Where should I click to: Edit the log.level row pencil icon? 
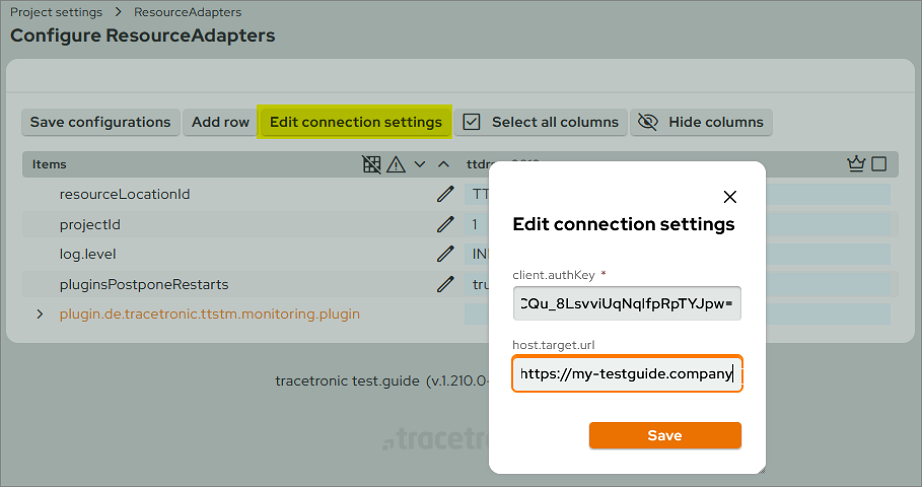click(x=445, y=254)
